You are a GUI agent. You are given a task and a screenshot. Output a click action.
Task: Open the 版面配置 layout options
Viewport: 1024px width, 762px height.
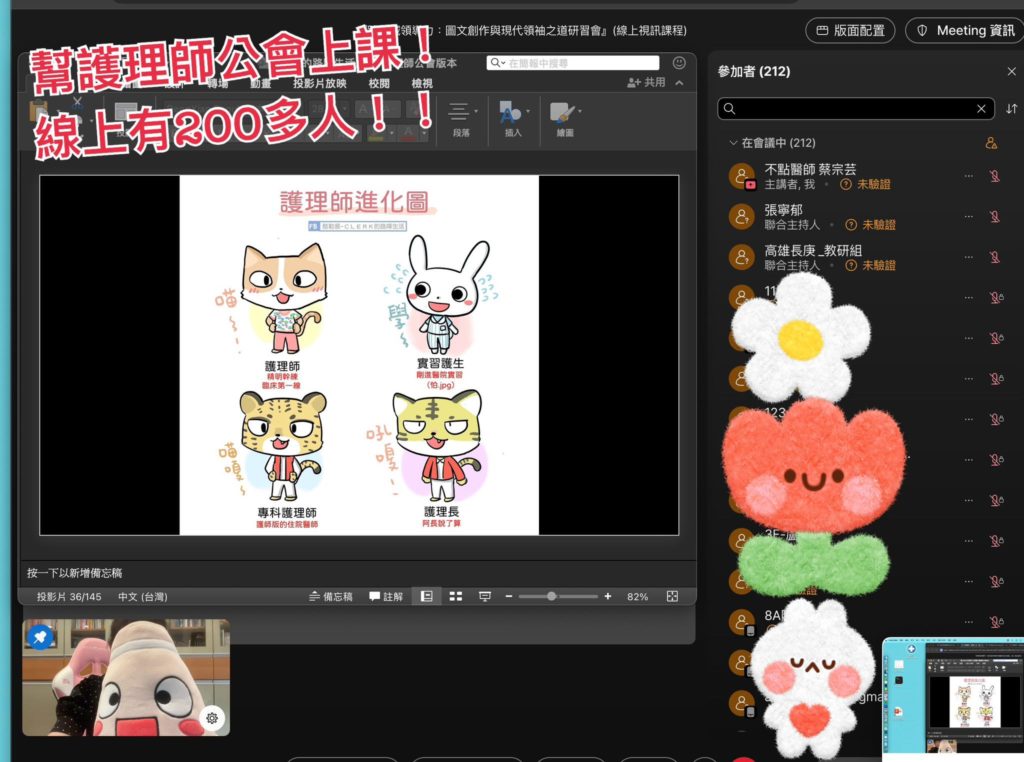[849, 31]
